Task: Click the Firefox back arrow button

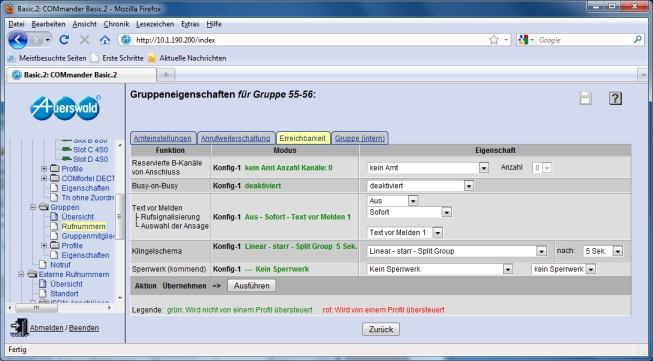Action: [17, 40]
